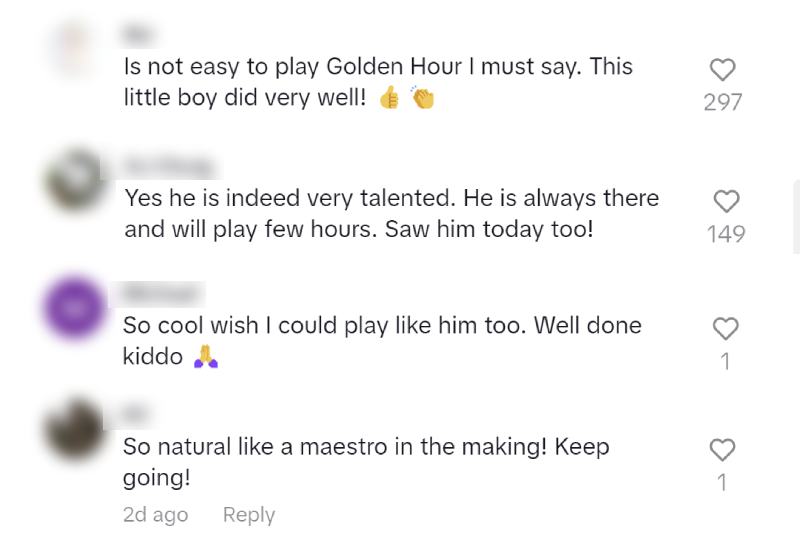Open the avatar of the "Golden Hour" commenter
The height and width of the screenshot is (538, 800).
click(74, 52)
